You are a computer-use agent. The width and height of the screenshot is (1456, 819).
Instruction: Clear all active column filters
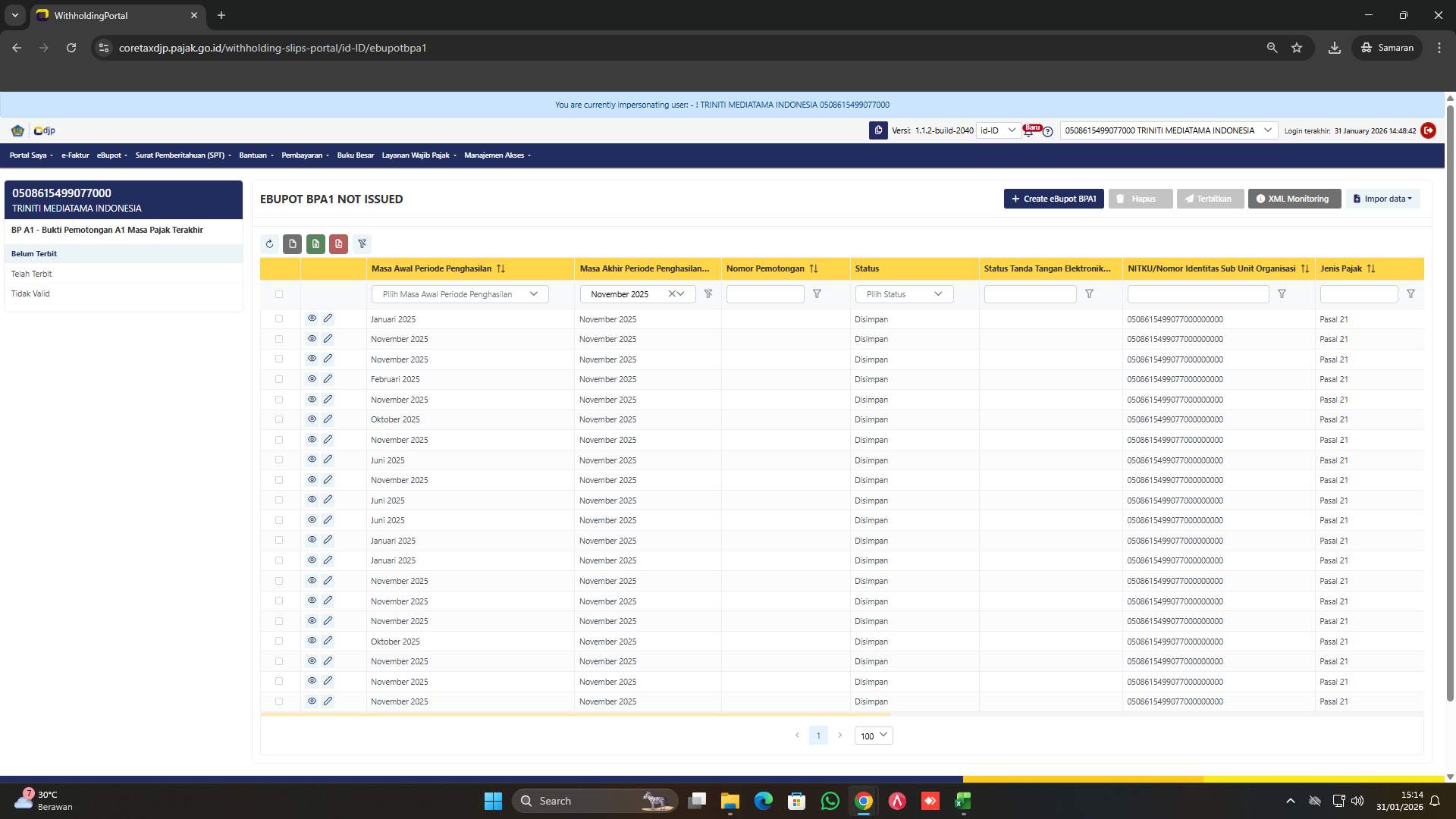coord(362,243)
